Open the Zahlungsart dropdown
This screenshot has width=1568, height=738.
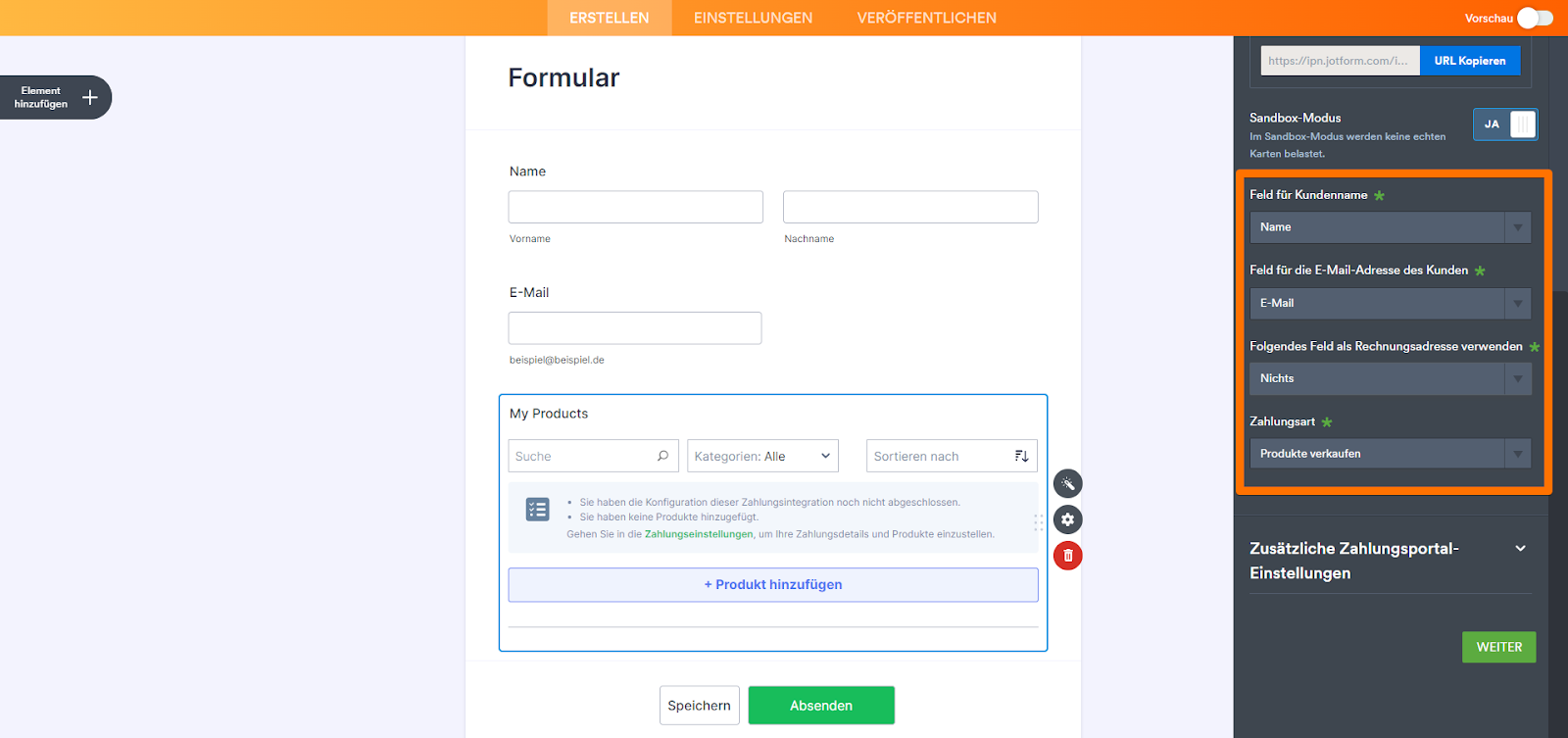1390,454
